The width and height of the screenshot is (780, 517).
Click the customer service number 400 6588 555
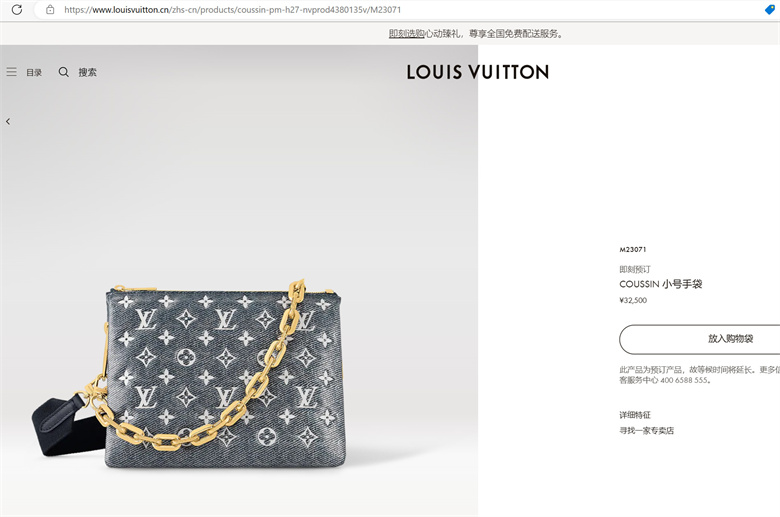[683, 380]
